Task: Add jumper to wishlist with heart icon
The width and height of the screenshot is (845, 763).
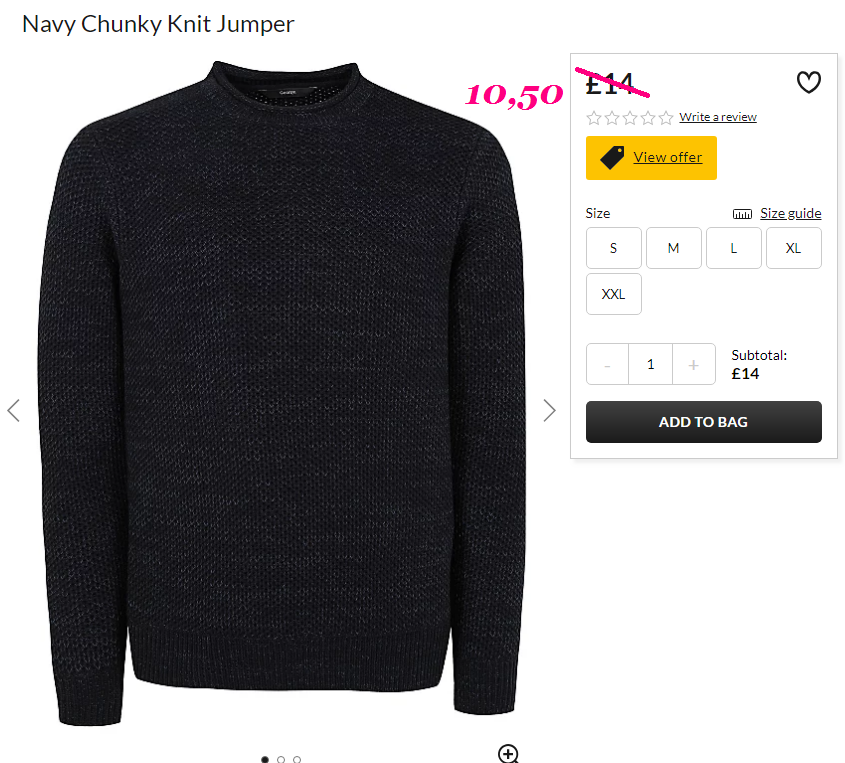Action: [x=808, y=82]
